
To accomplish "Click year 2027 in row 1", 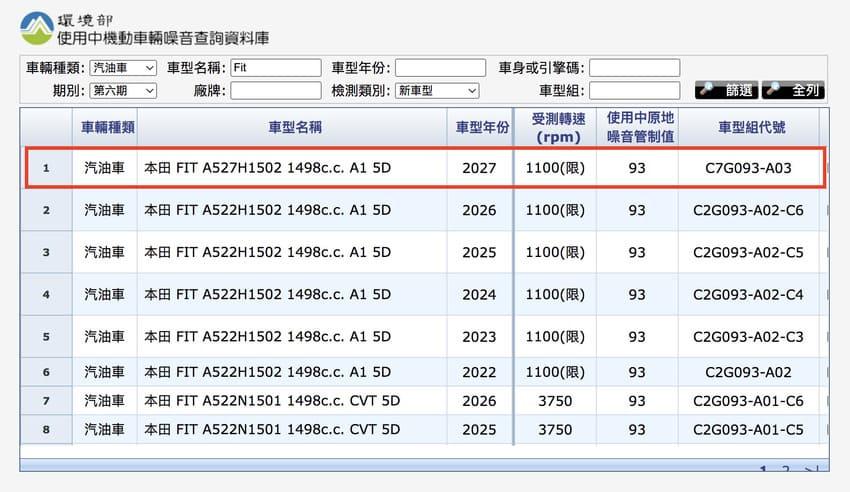I will pos(479,168).
